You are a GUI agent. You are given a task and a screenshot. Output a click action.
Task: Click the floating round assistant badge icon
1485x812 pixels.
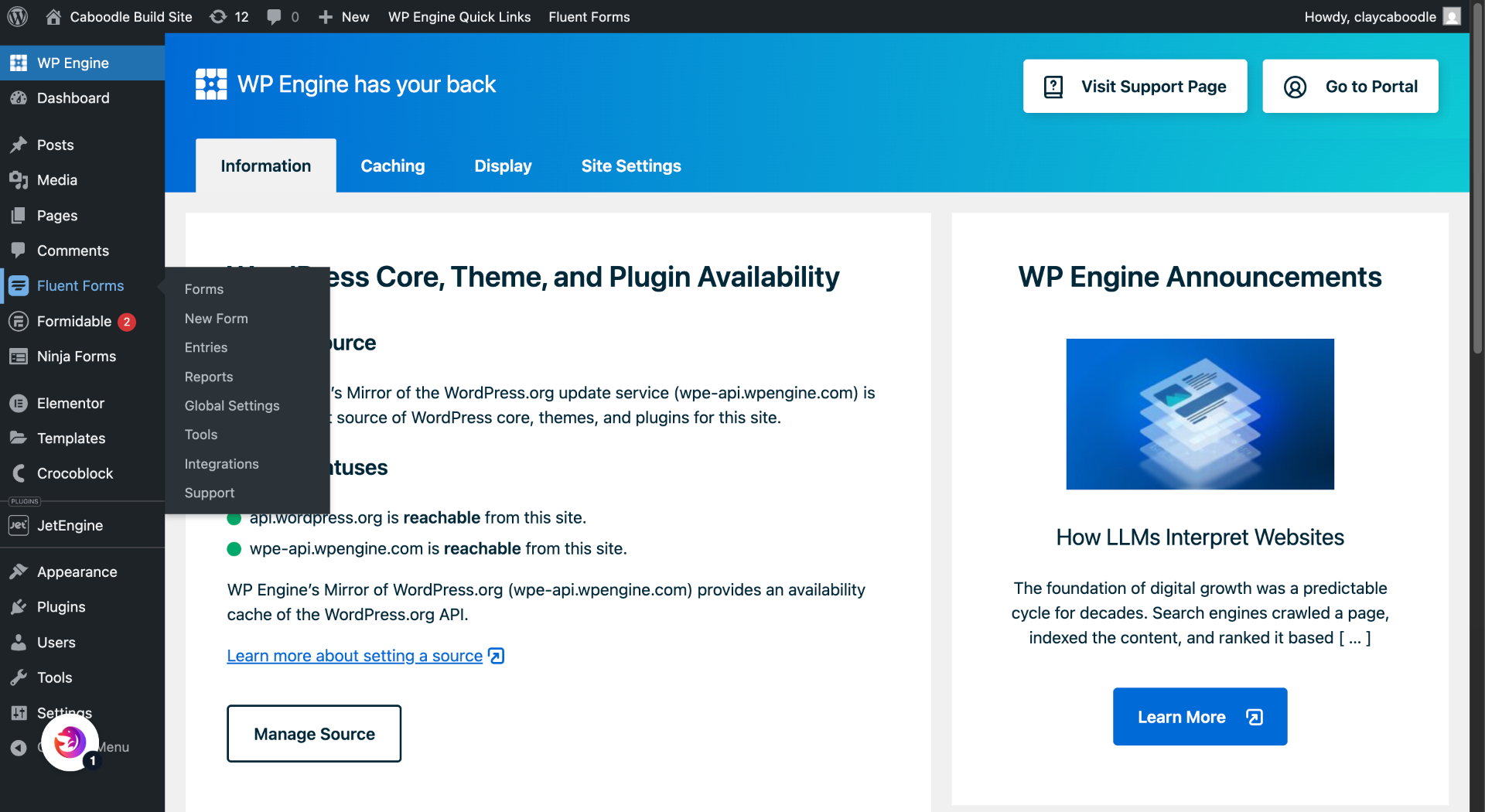pos(70,742)
